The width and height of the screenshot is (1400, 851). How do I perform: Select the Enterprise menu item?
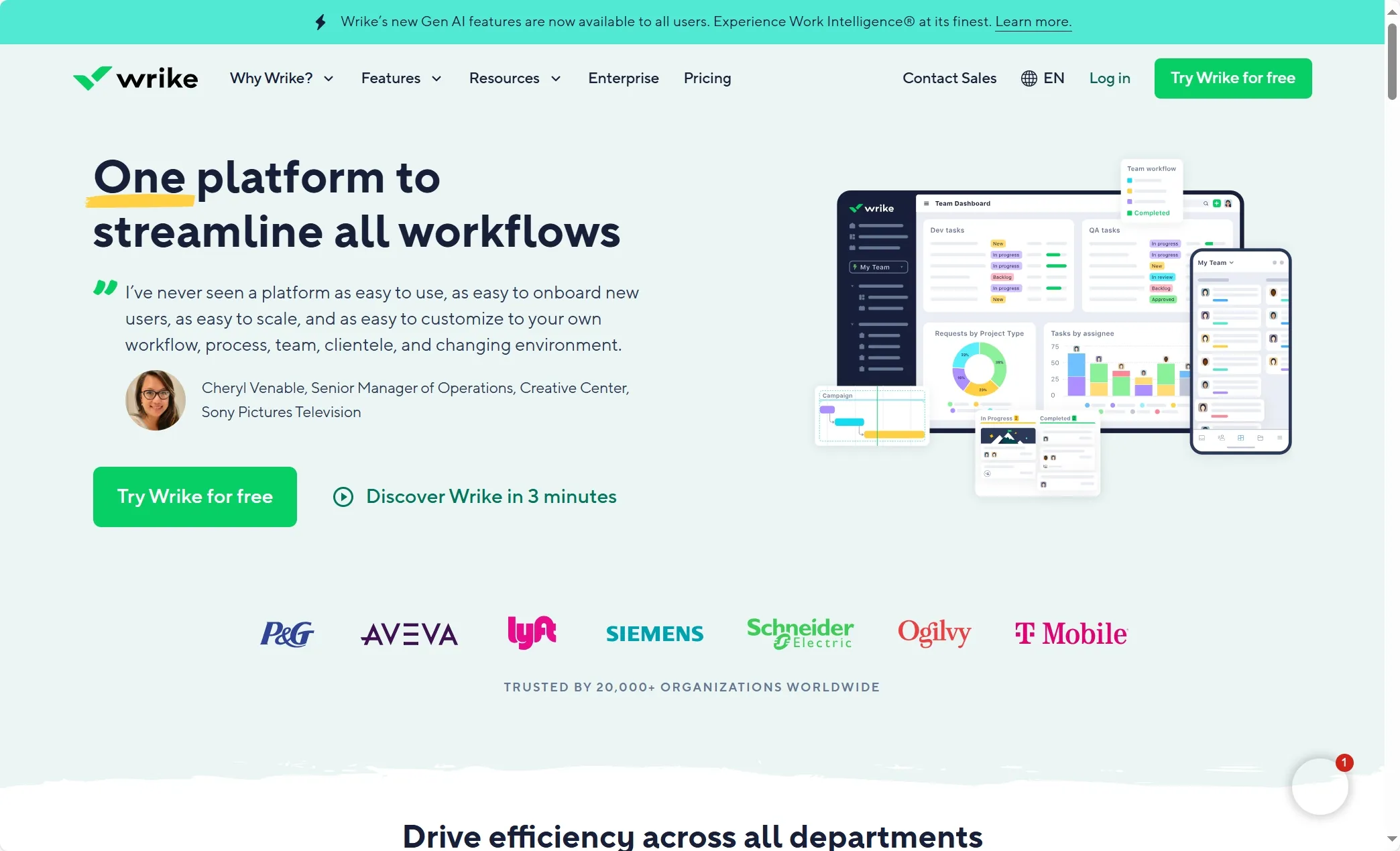pos(623,78)
